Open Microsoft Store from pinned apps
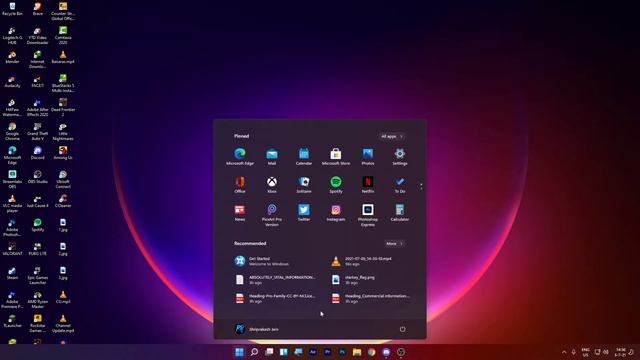Image resolution: width=640 pixels, height=360 pixels. tap(336, 157)
